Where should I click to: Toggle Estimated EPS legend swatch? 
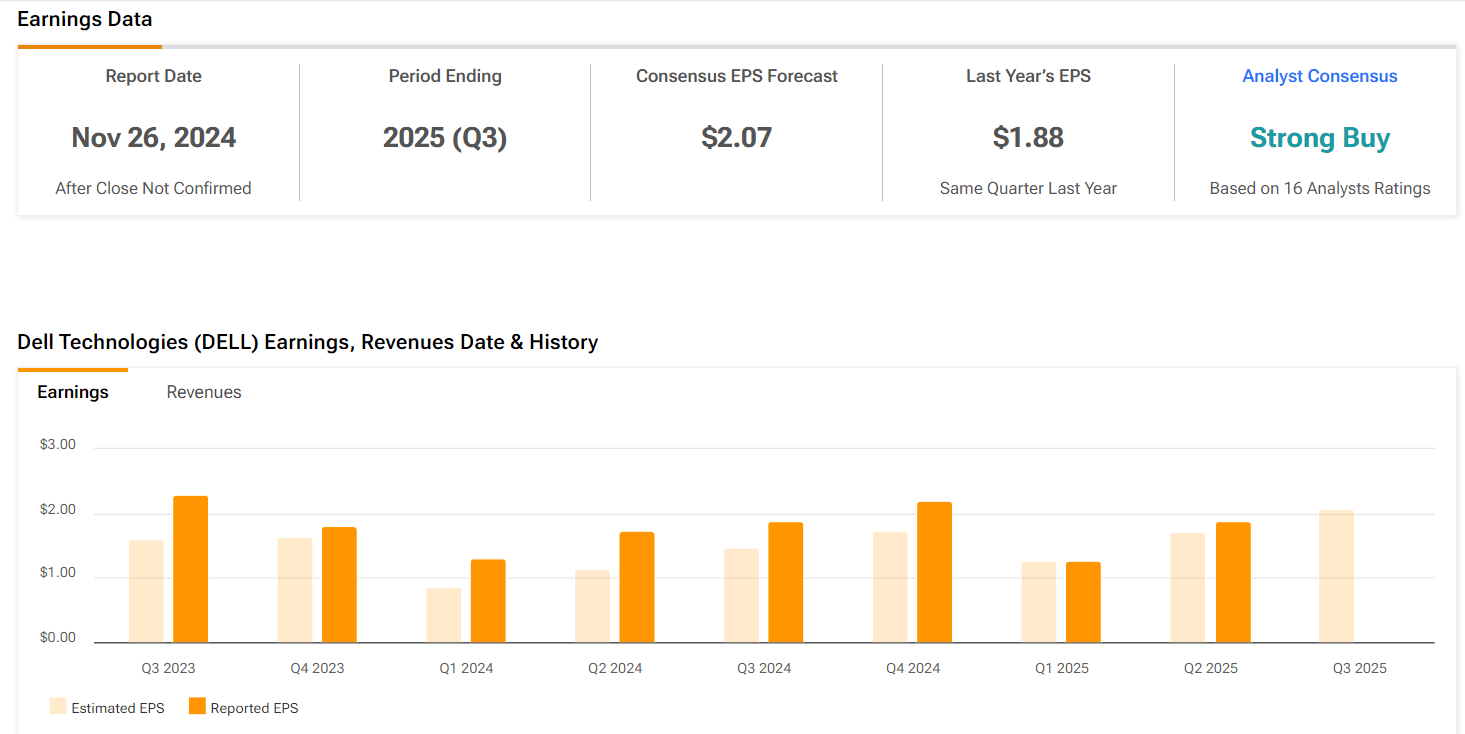click(x=58, y=707)
